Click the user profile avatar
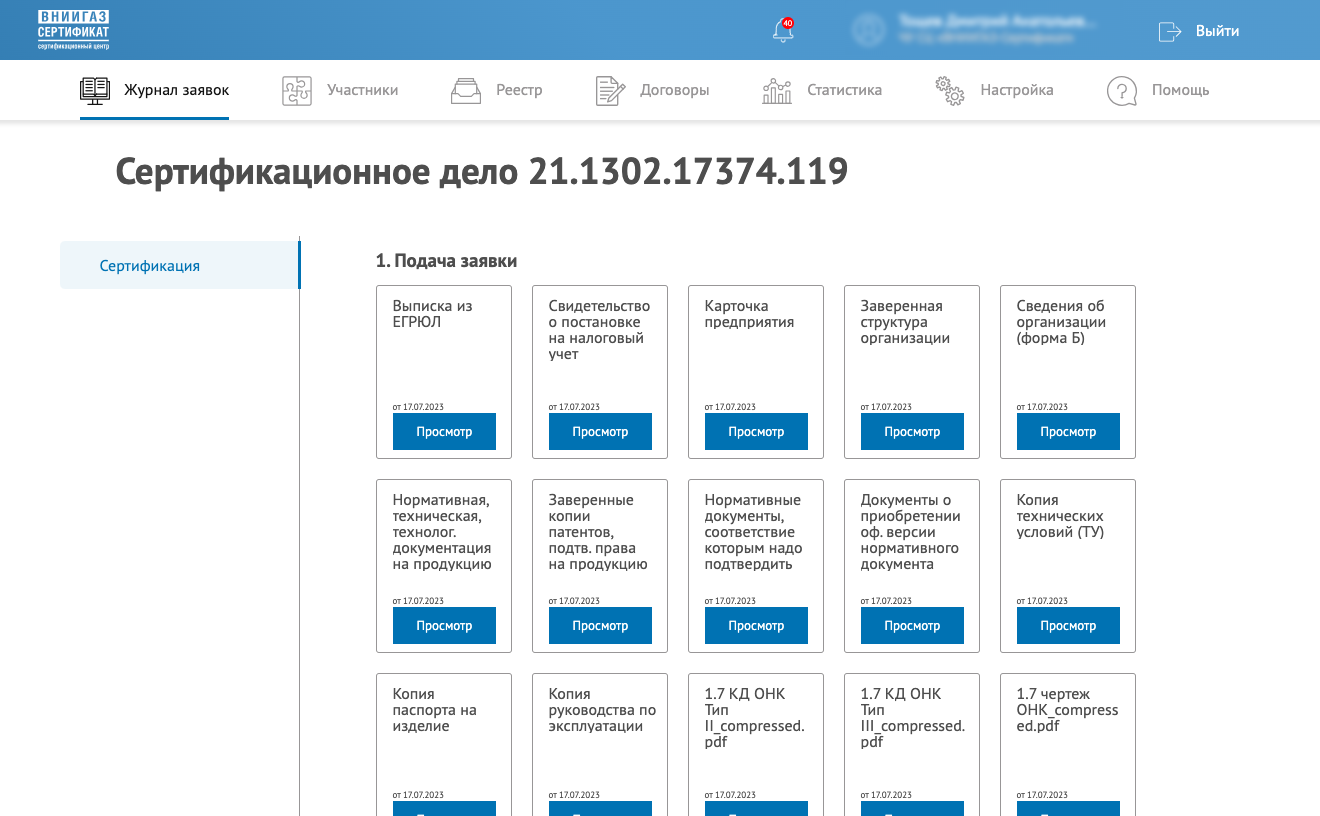 pos(870,30)
